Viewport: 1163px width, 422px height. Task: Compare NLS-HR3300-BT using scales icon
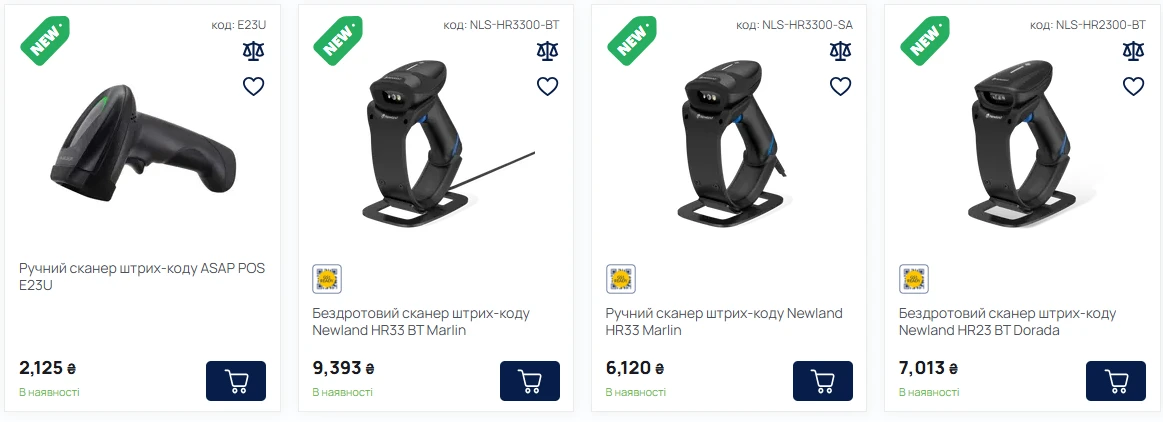click(547, 51)
